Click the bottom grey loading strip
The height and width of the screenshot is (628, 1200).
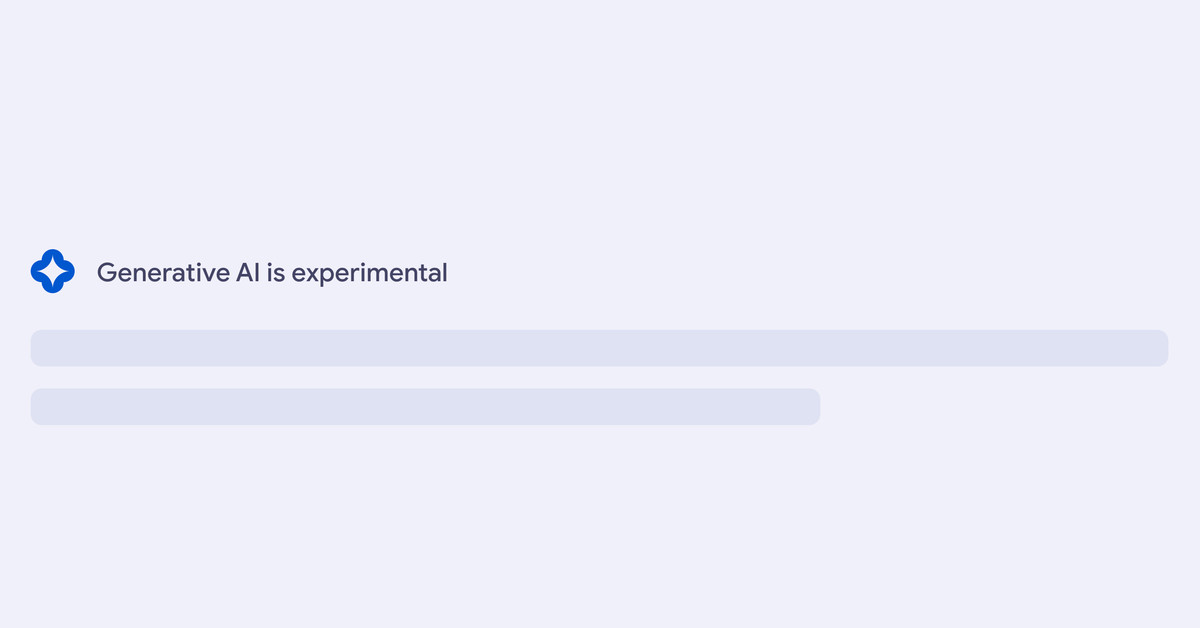[425, 407]
